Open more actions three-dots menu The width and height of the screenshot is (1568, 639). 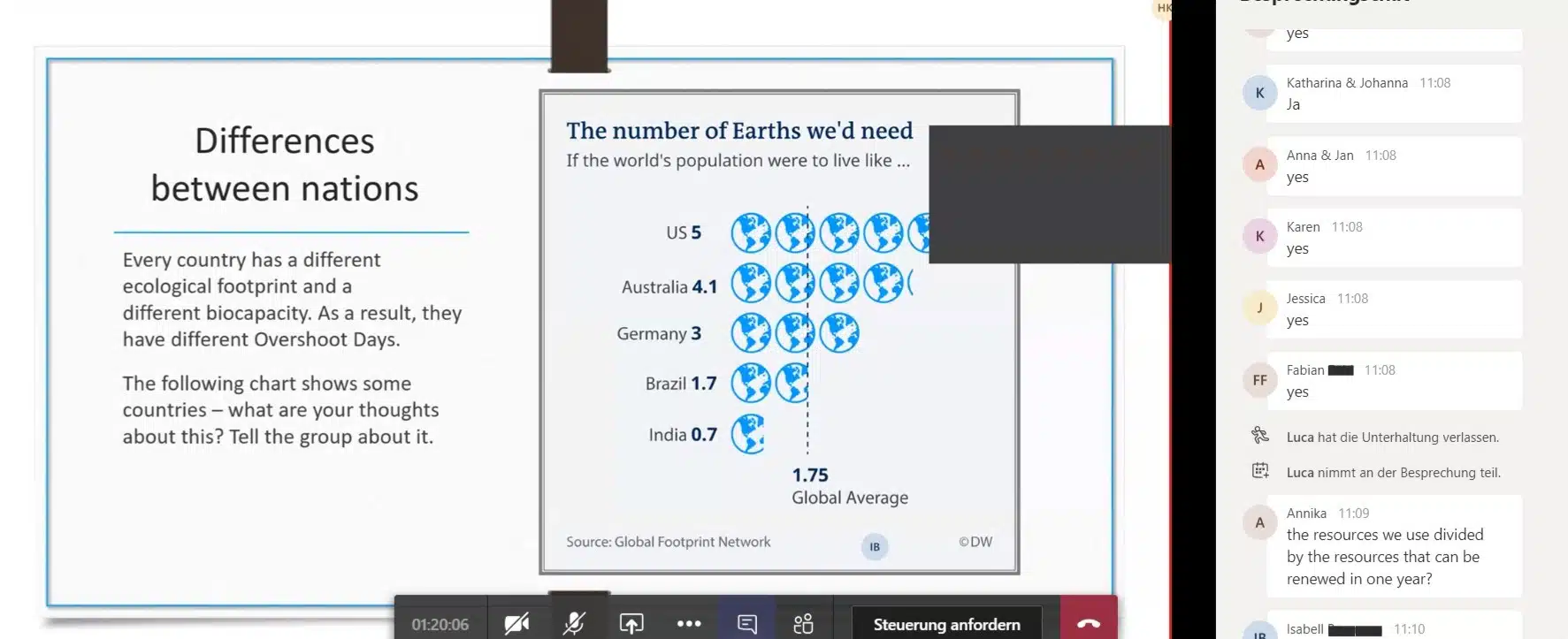(x=689, y=624)
